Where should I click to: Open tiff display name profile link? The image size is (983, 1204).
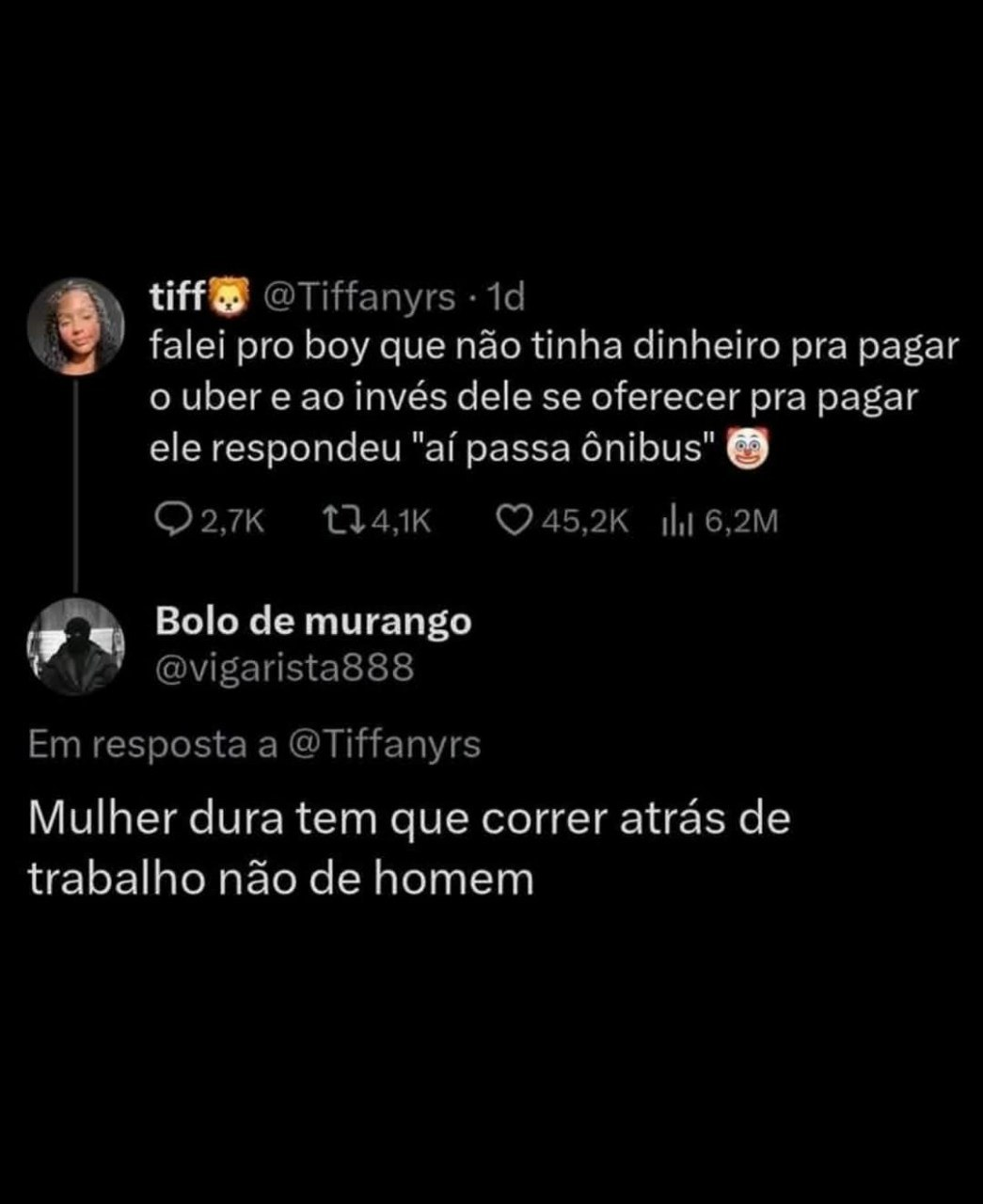(178, 297)
